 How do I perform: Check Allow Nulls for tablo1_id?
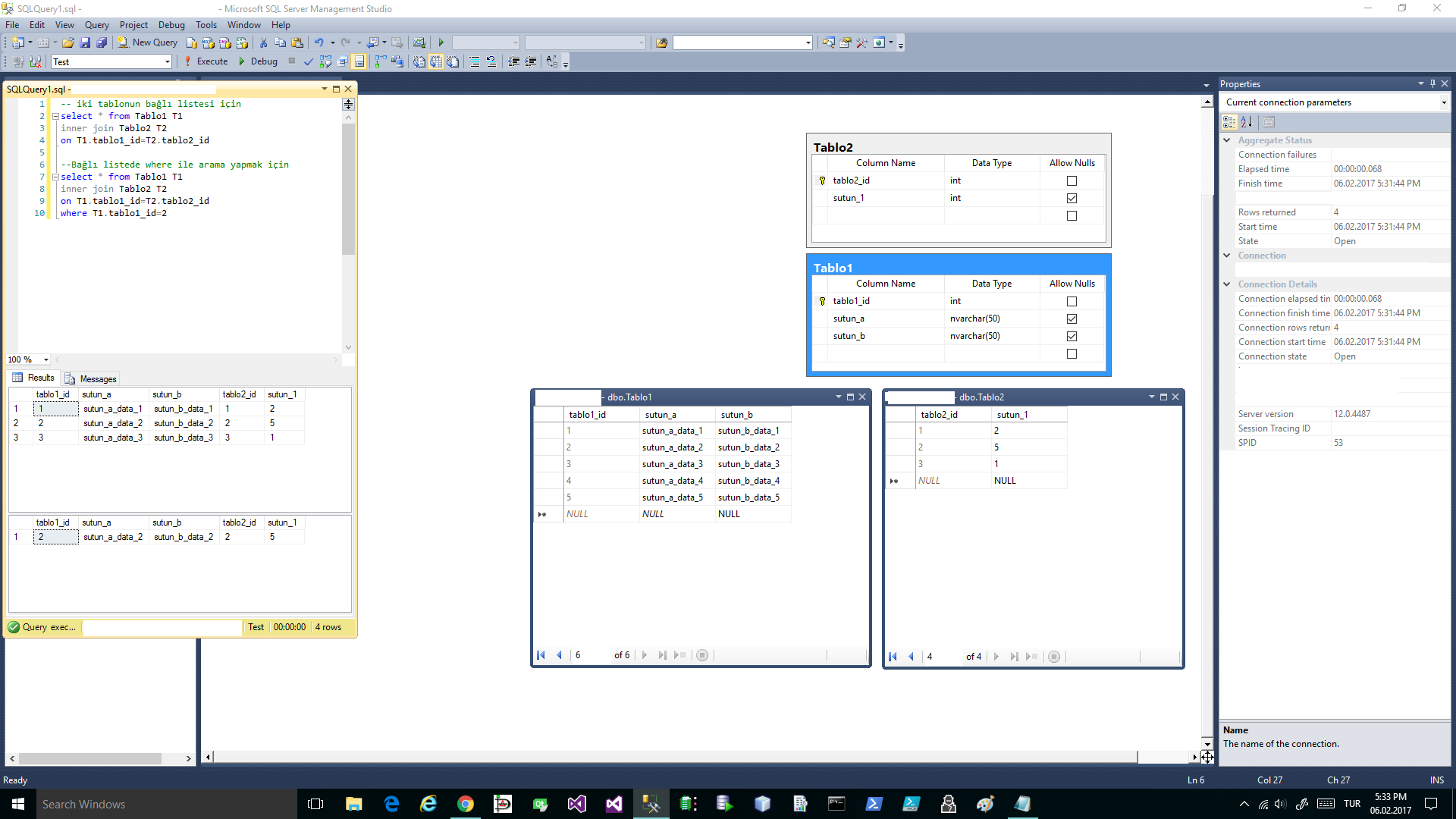(x=1072, y=301)
